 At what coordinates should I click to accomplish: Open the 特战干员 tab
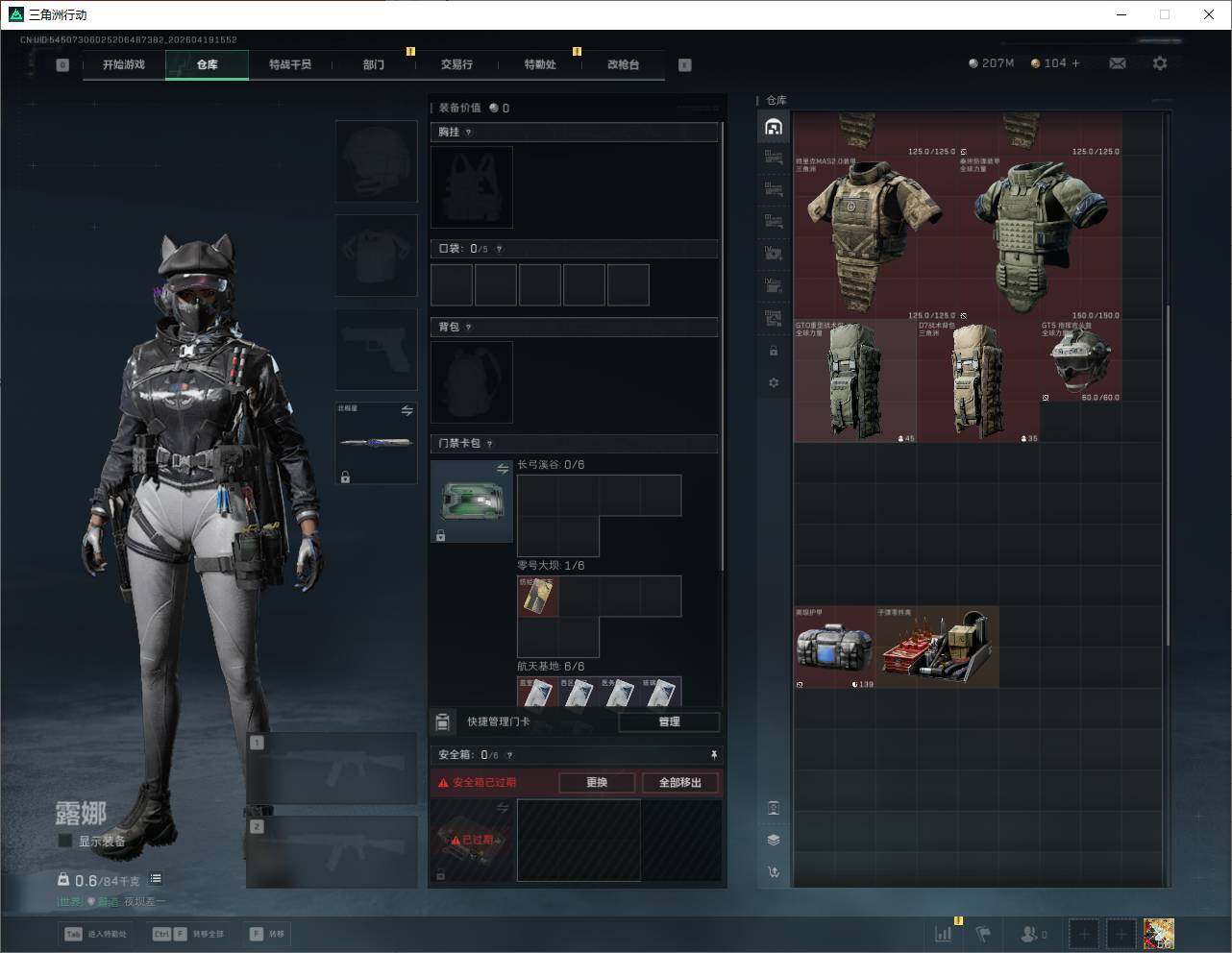point(290,65)
